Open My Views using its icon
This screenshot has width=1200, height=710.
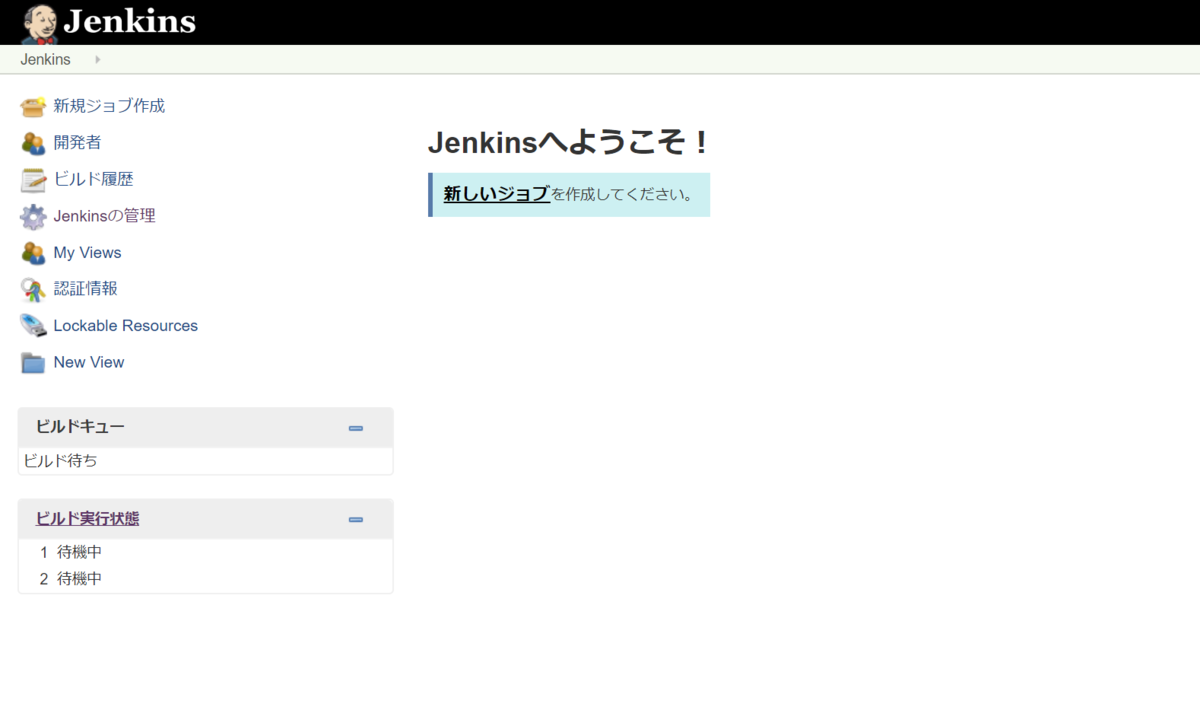pos(33,252)
